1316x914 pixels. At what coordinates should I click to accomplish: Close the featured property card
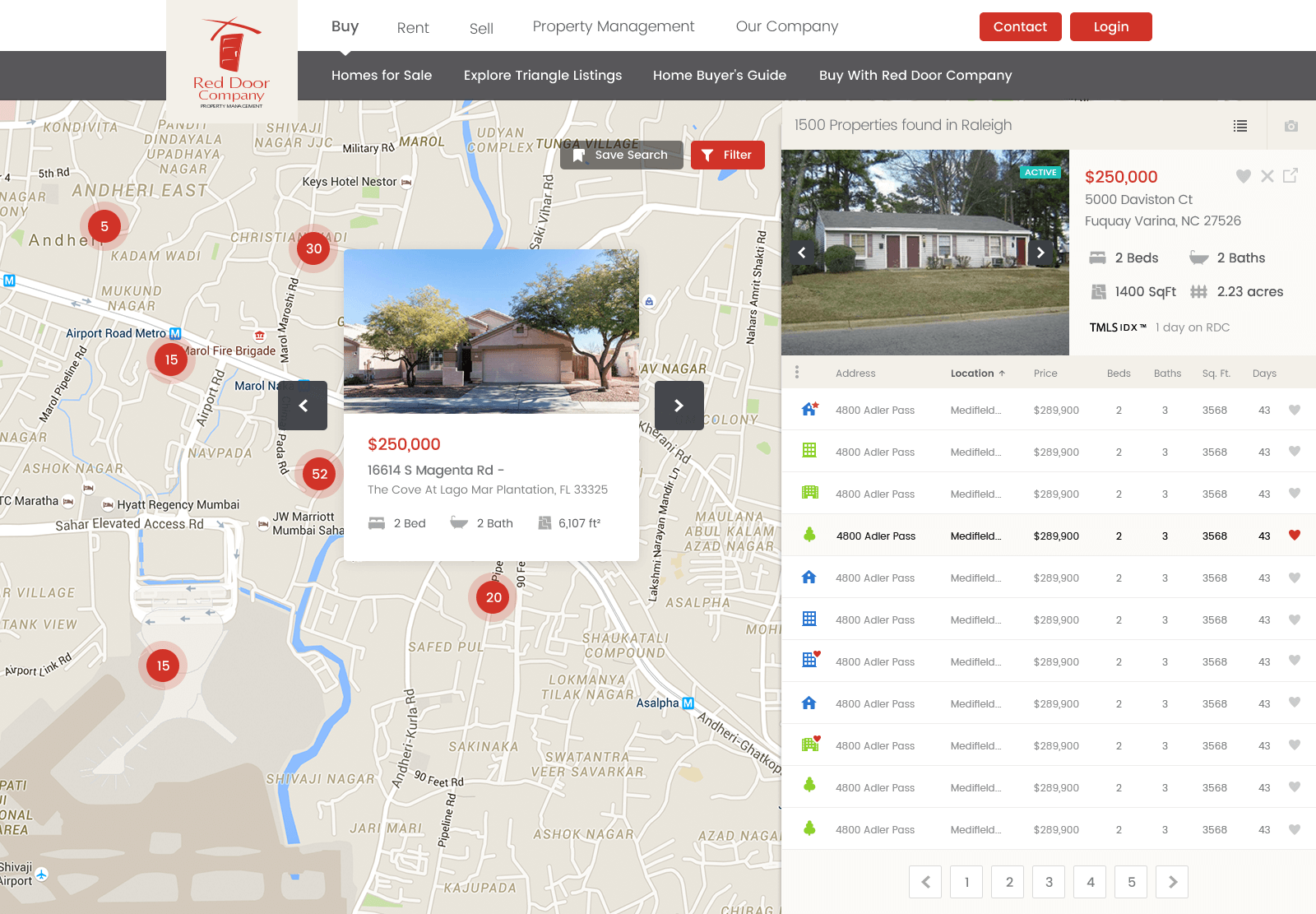[x=1267, y=176]
